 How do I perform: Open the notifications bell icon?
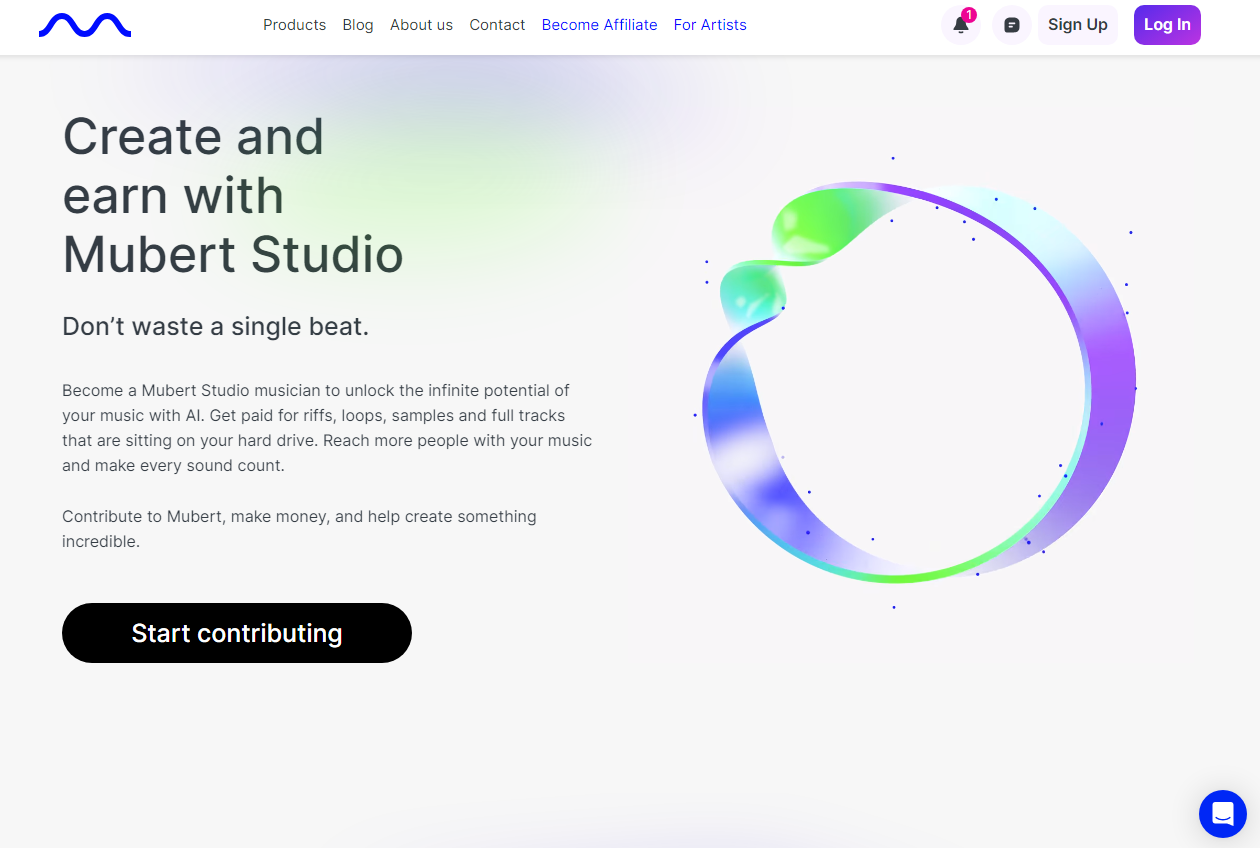[961, 25]
